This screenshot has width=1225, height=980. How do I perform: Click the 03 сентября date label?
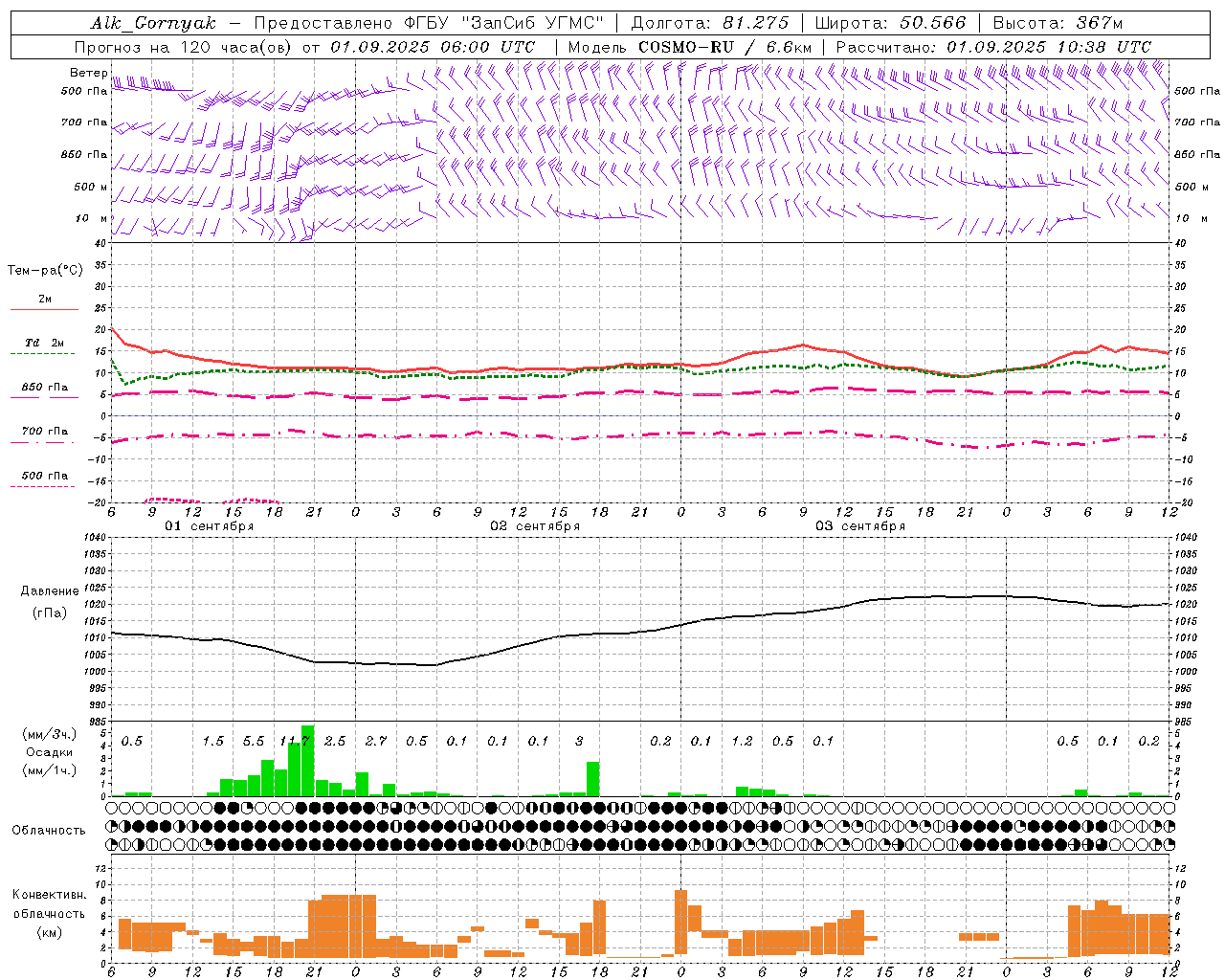tap(860, 526)
